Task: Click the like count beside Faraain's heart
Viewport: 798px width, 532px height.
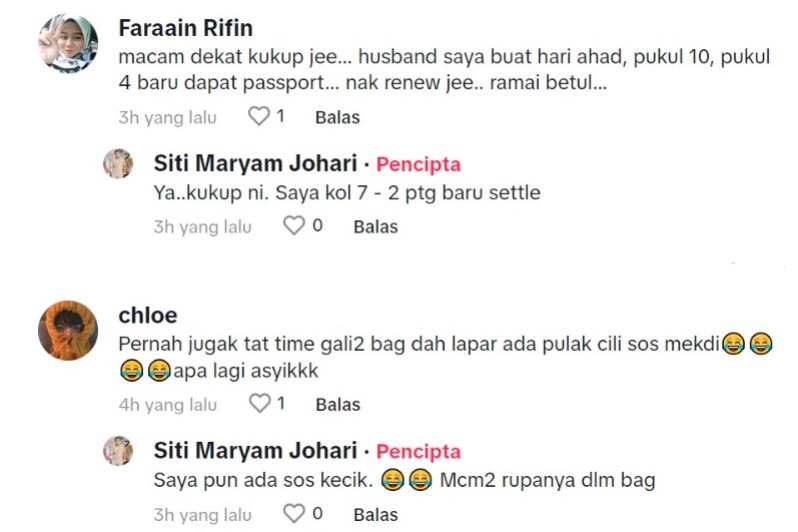Action: [x=280, y=117]
